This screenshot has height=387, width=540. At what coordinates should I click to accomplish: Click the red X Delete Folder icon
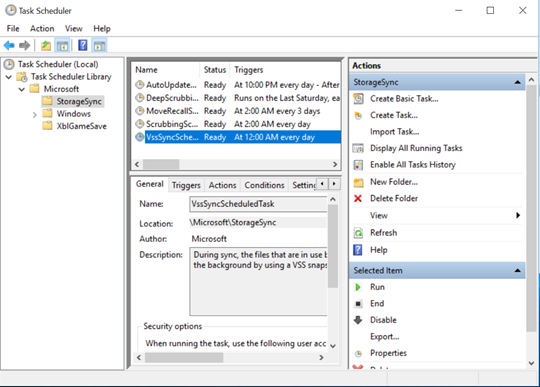click(358, 199)
